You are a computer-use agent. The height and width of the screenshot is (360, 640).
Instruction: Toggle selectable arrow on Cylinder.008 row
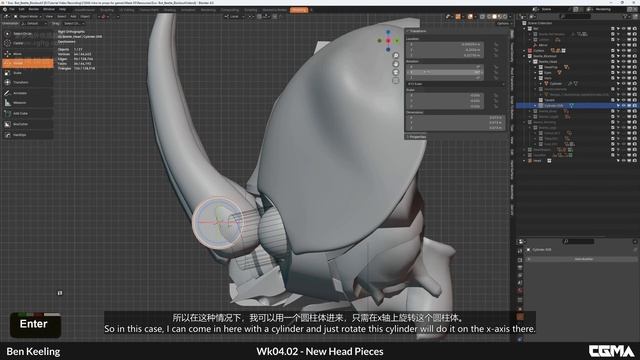coord(618,106)
